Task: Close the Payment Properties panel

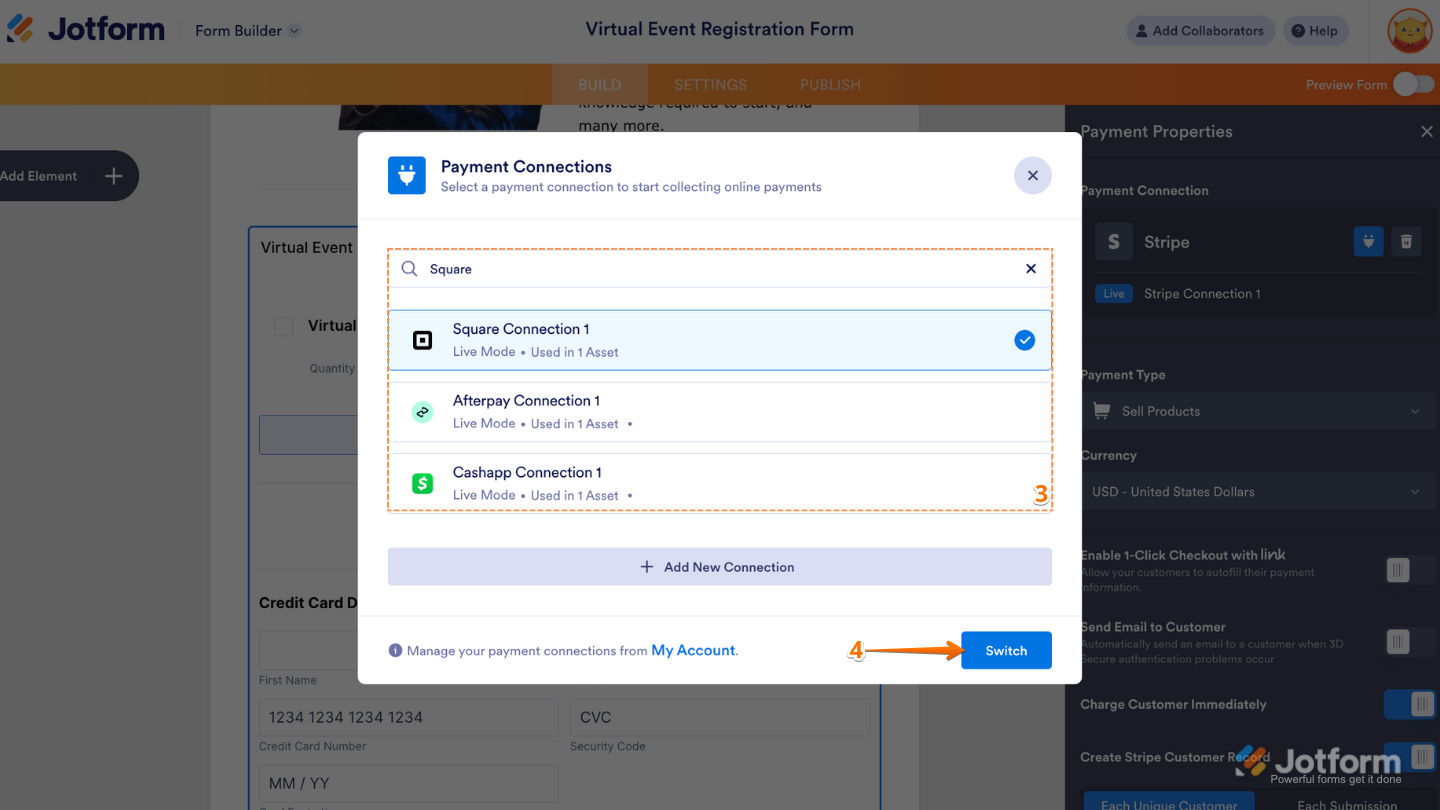Action: [x=1427, y=132]
